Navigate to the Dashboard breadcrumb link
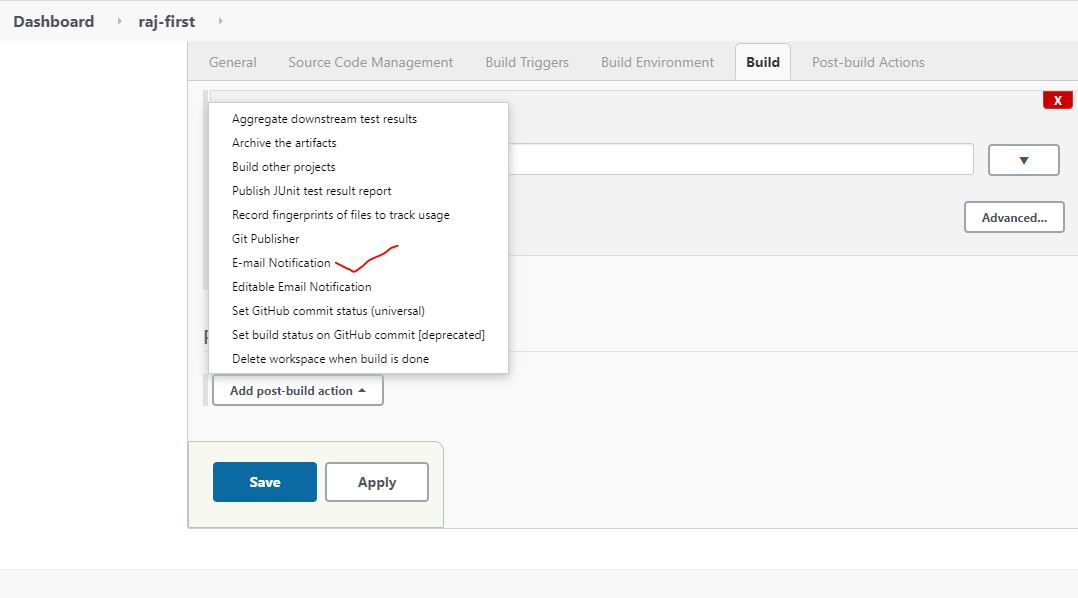 coord(54,21)
